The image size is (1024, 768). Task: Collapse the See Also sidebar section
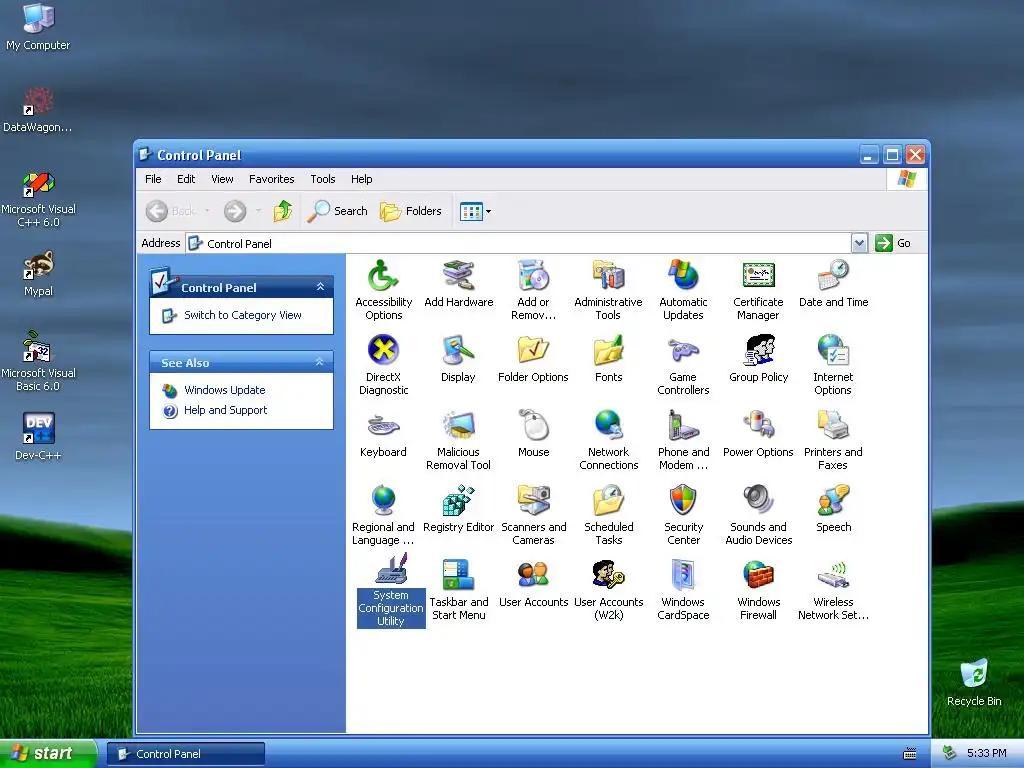(320, 362)
